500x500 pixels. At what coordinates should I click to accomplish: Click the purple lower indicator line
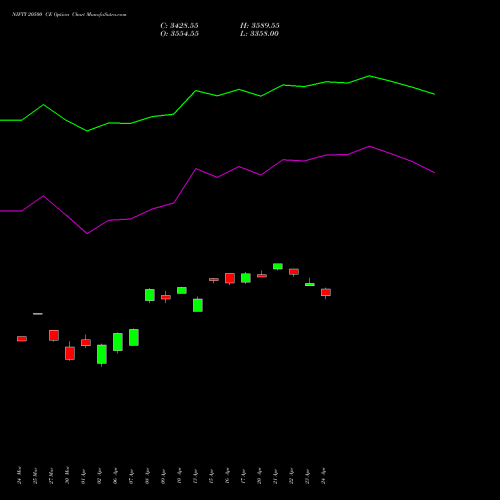(x=217, y=177)
